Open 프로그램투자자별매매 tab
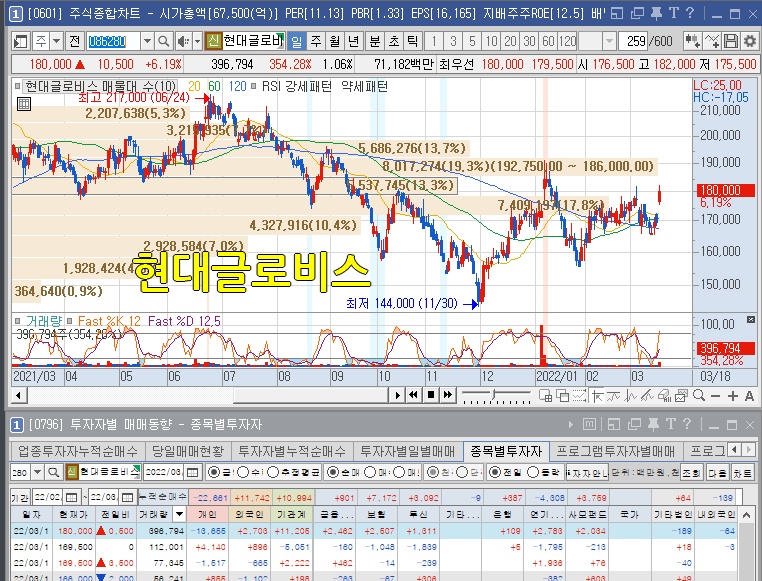 click(615, 451)
